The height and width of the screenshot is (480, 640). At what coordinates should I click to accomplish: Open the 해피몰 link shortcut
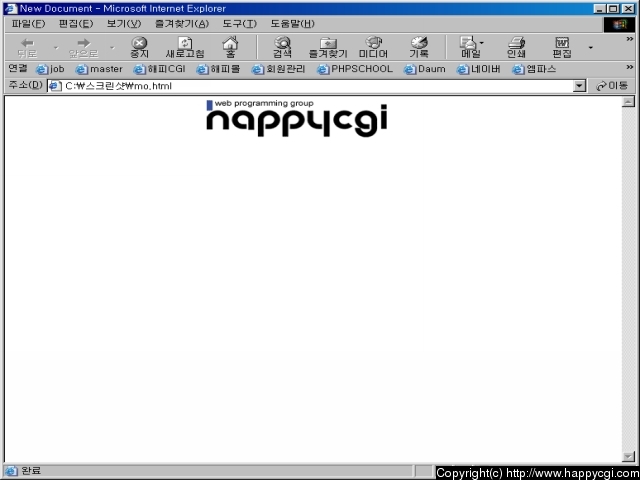[218, 69]
